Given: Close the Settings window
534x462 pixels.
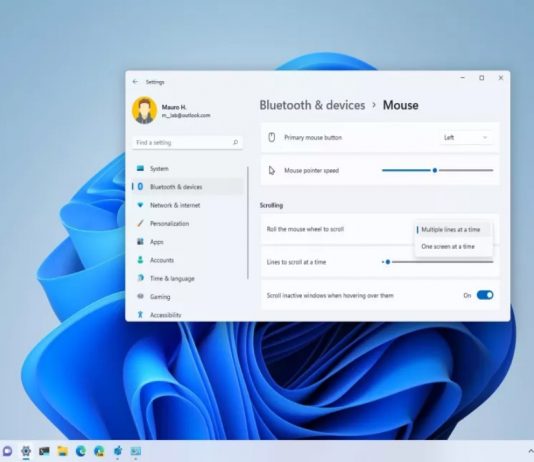Looking at the screenshot, I should point(501,78).
